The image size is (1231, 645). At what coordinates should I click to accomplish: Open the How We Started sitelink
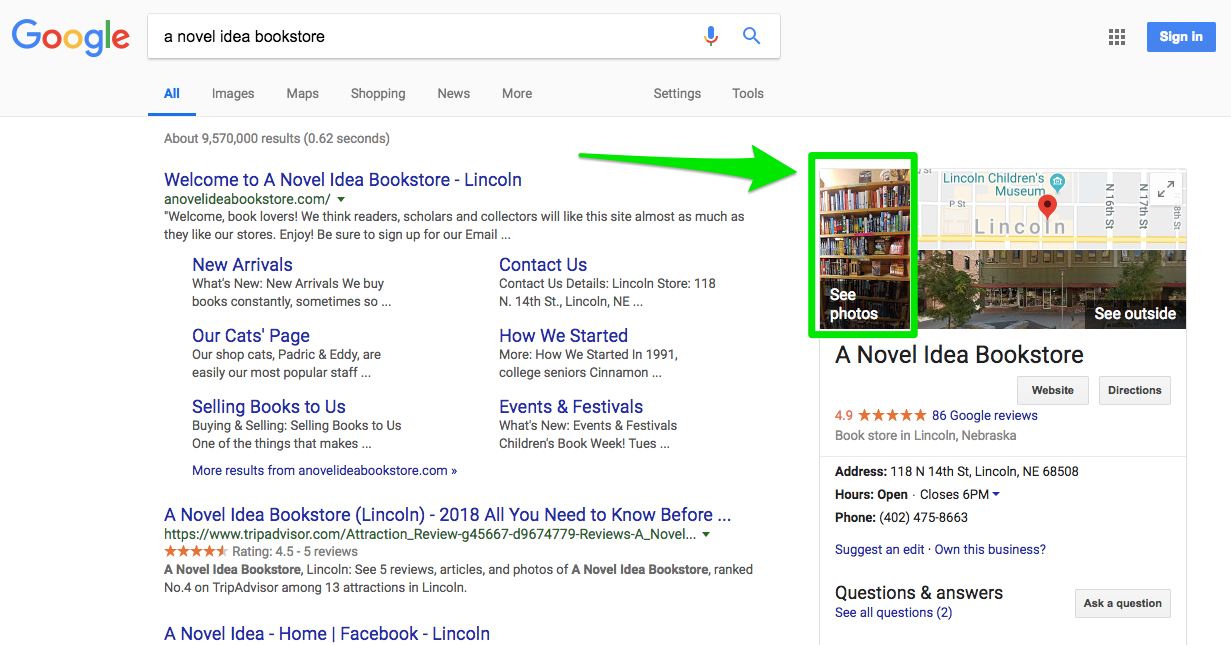[563, 336]
